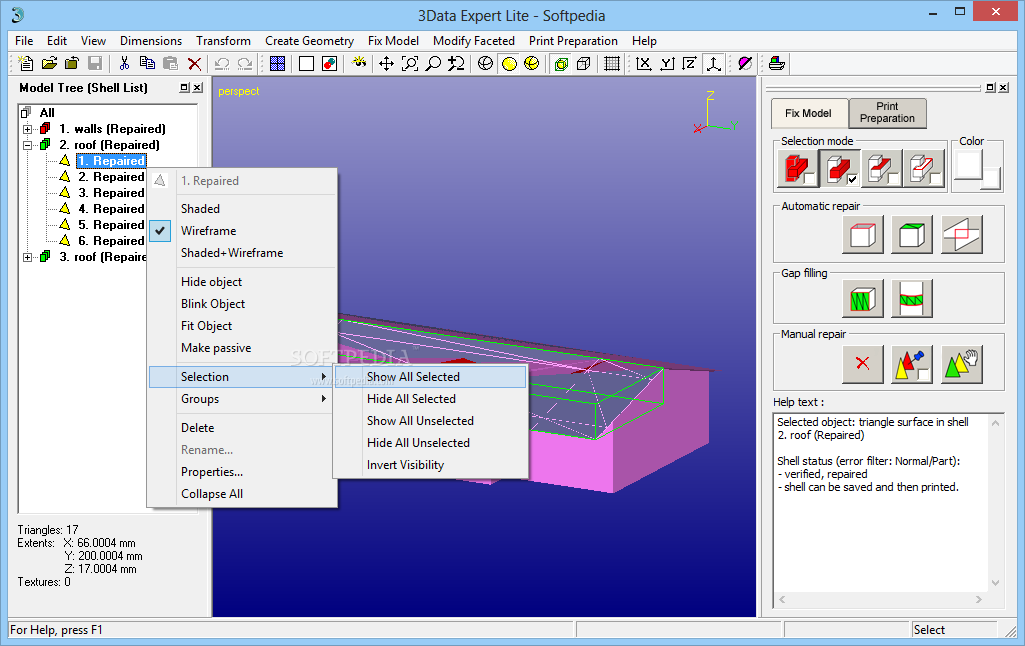The height and width of the screenshot is (646, 1025).
Task: Click the hatched grid display icon
Action: point(612,63)
